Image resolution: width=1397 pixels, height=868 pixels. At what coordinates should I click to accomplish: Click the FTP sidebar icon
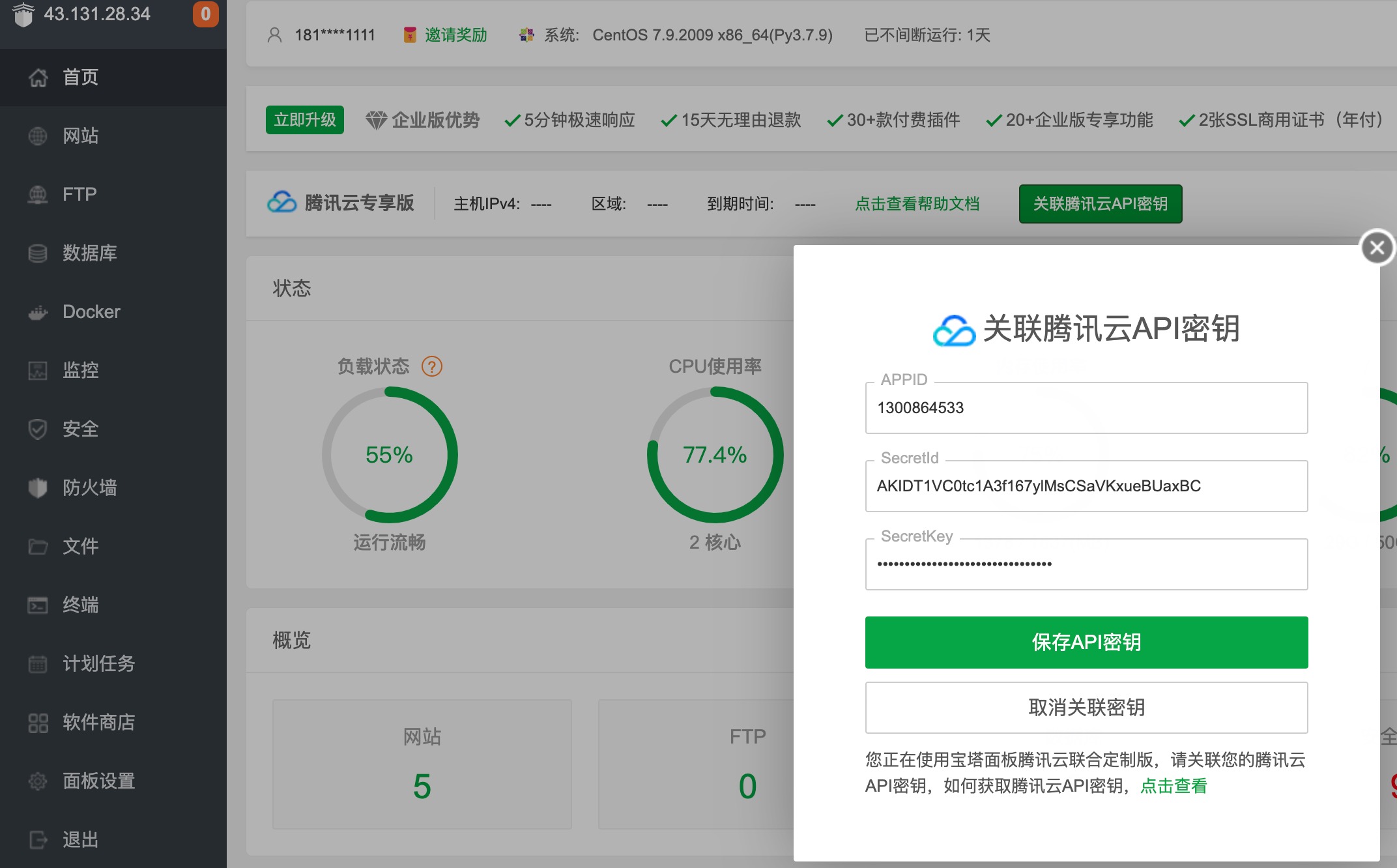point(38,195)
